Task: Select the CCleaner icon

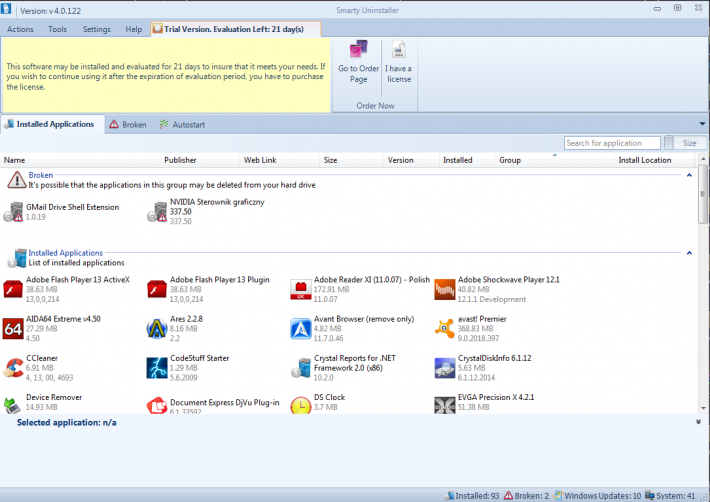Action: tap(13, 368)
